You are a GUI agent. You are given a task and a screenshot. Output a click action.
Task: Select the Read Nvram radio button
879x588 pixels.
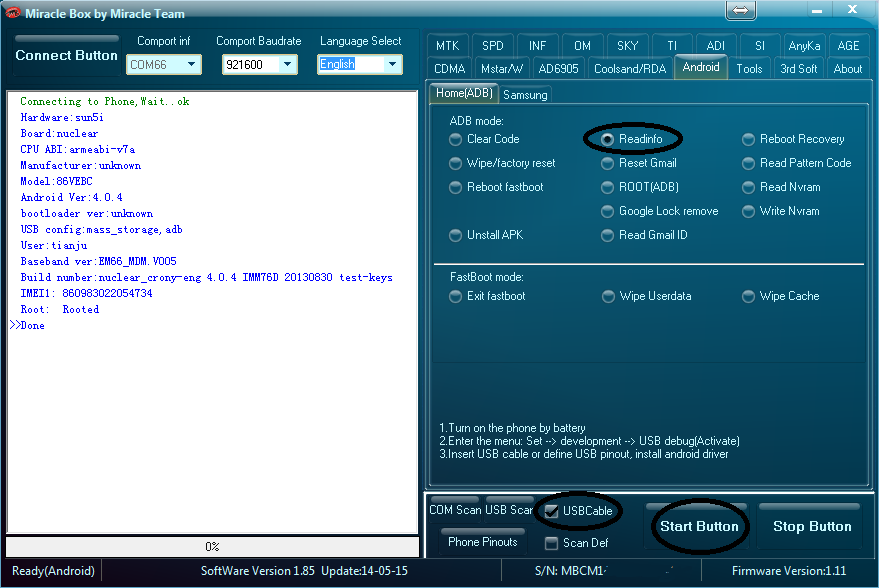(748, 187)
